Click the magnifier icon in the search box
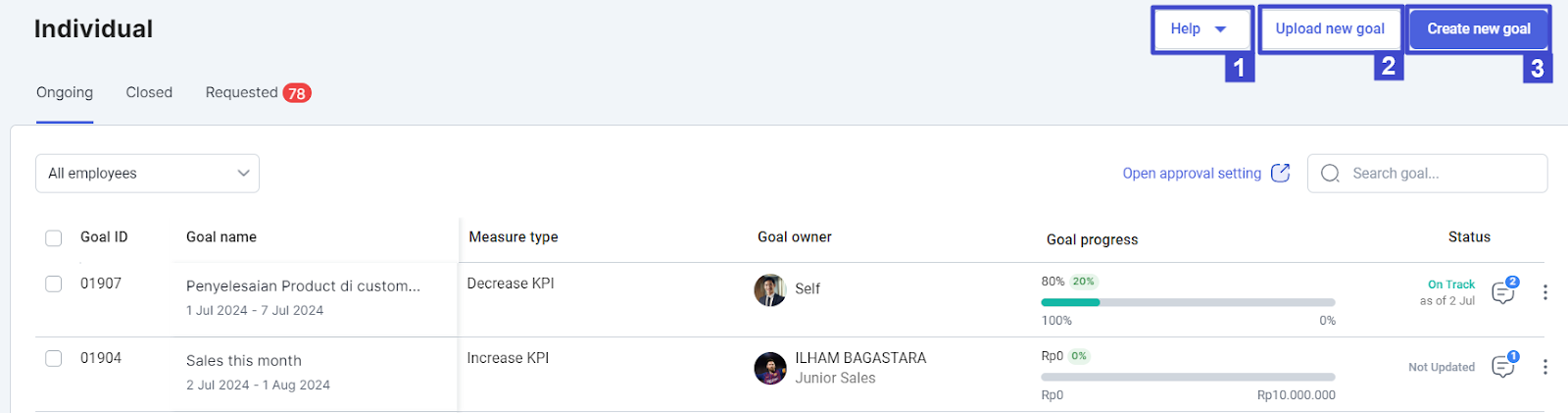The height and width of the screenshot is (413, 1568). (1330, 174)
